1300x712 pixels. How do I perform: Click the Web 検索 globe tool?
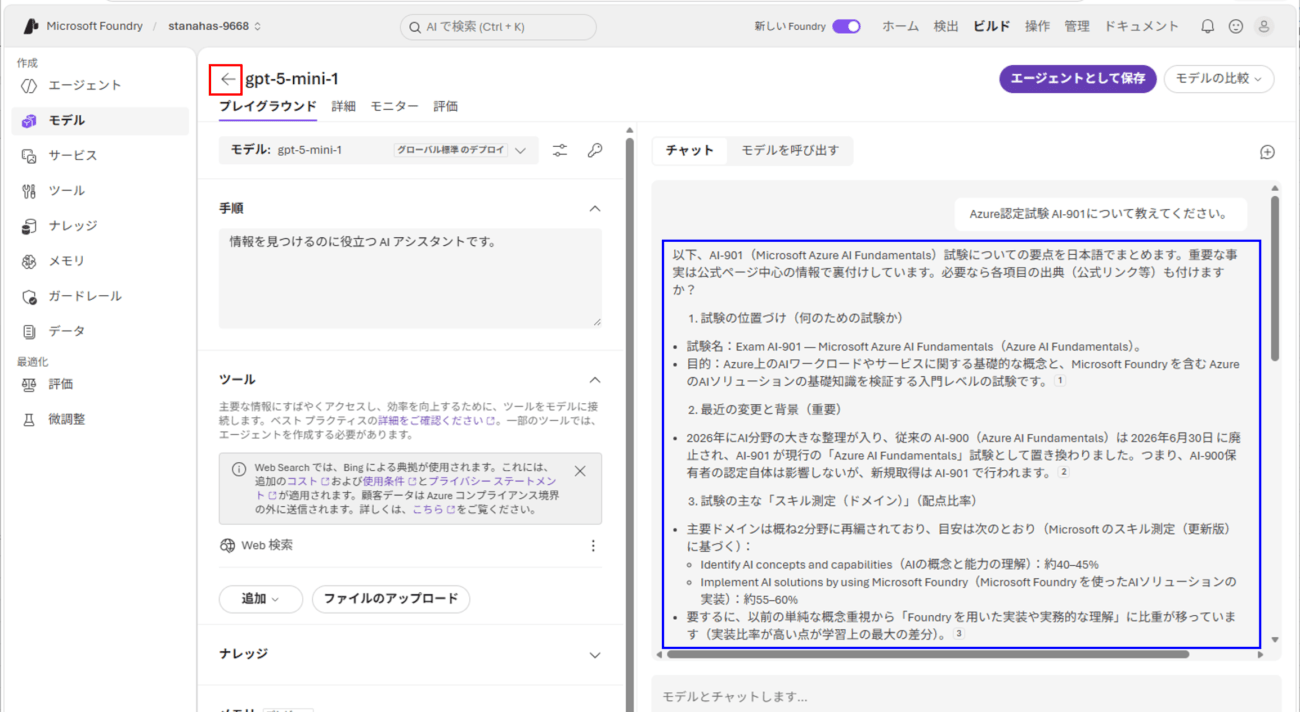click(x=227, y=546)
